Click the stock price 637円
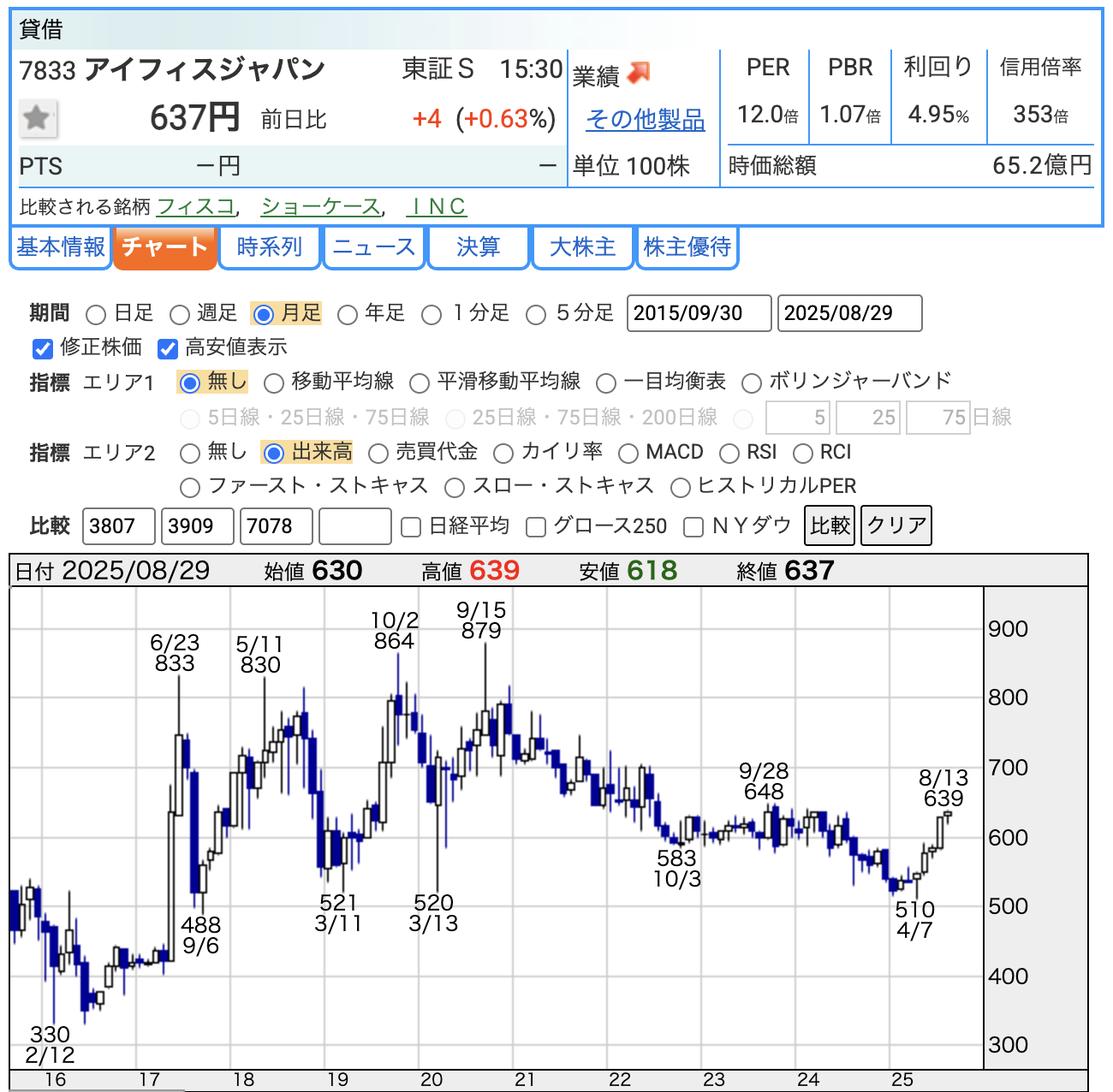 click(x=195, y=117)
